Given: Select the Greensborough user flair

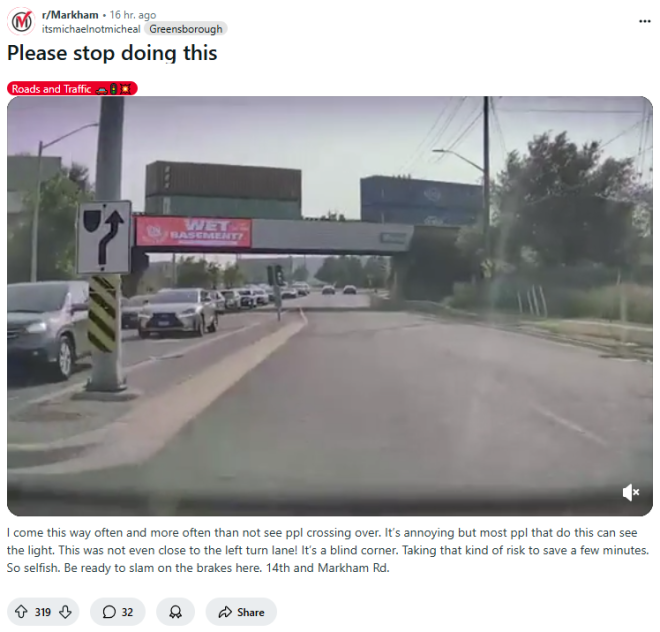Looking at the screenshot, I should pyautogui.click(x=186, y=29).
